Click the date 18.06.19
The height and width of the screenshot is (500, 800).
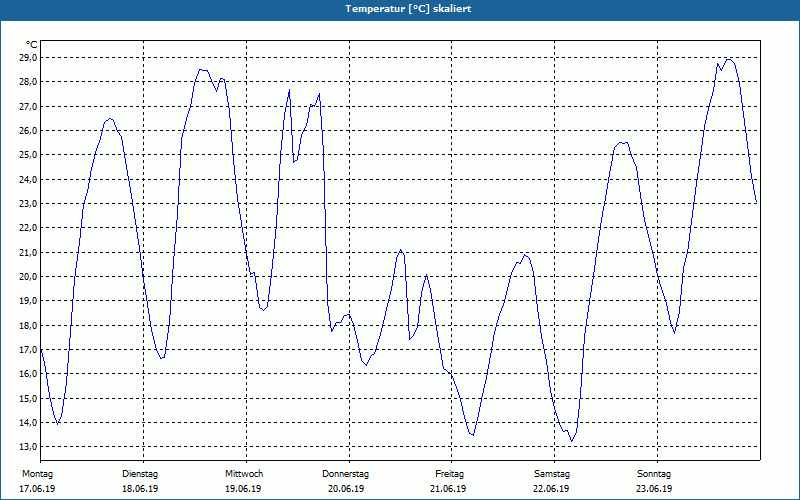tap(140, 489)
